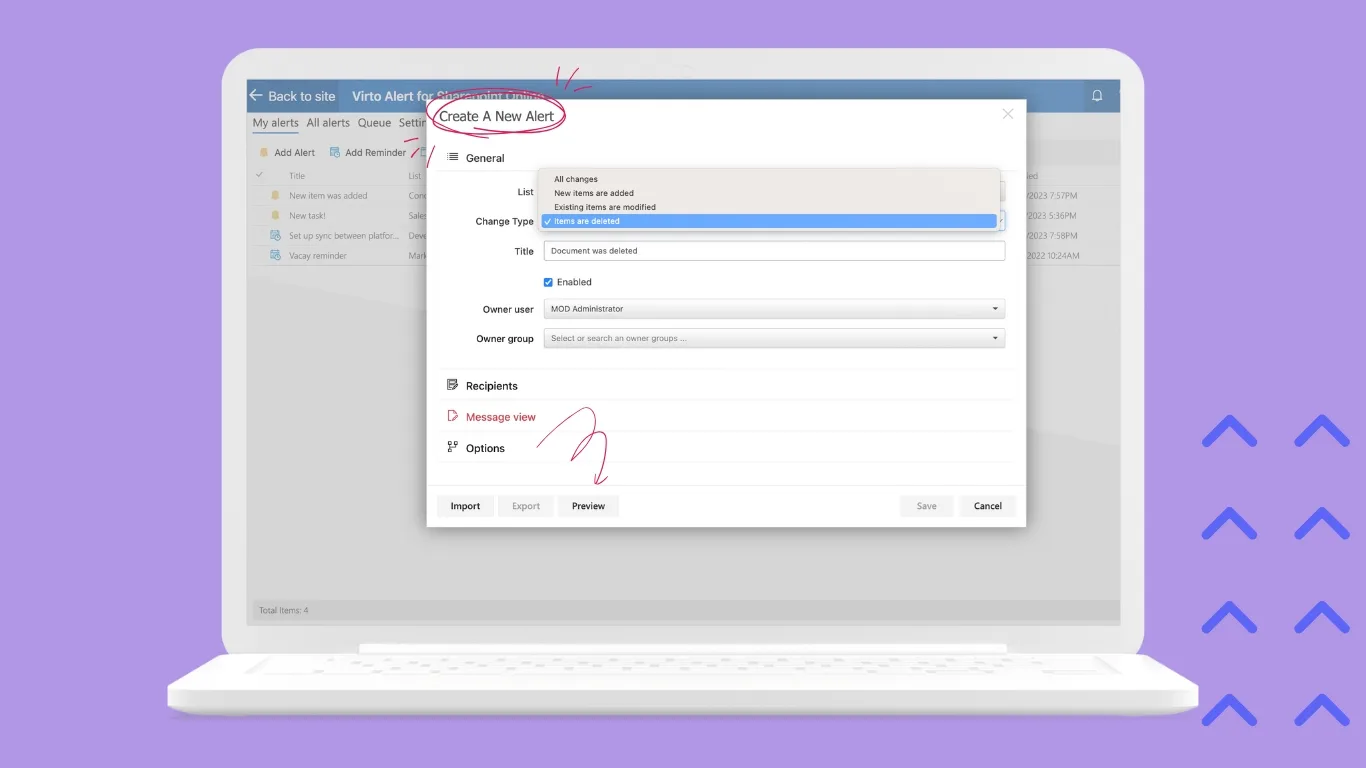Screen dimensions: 1366x768
Task: Click the Message view document icon
Action: point(451,416)
